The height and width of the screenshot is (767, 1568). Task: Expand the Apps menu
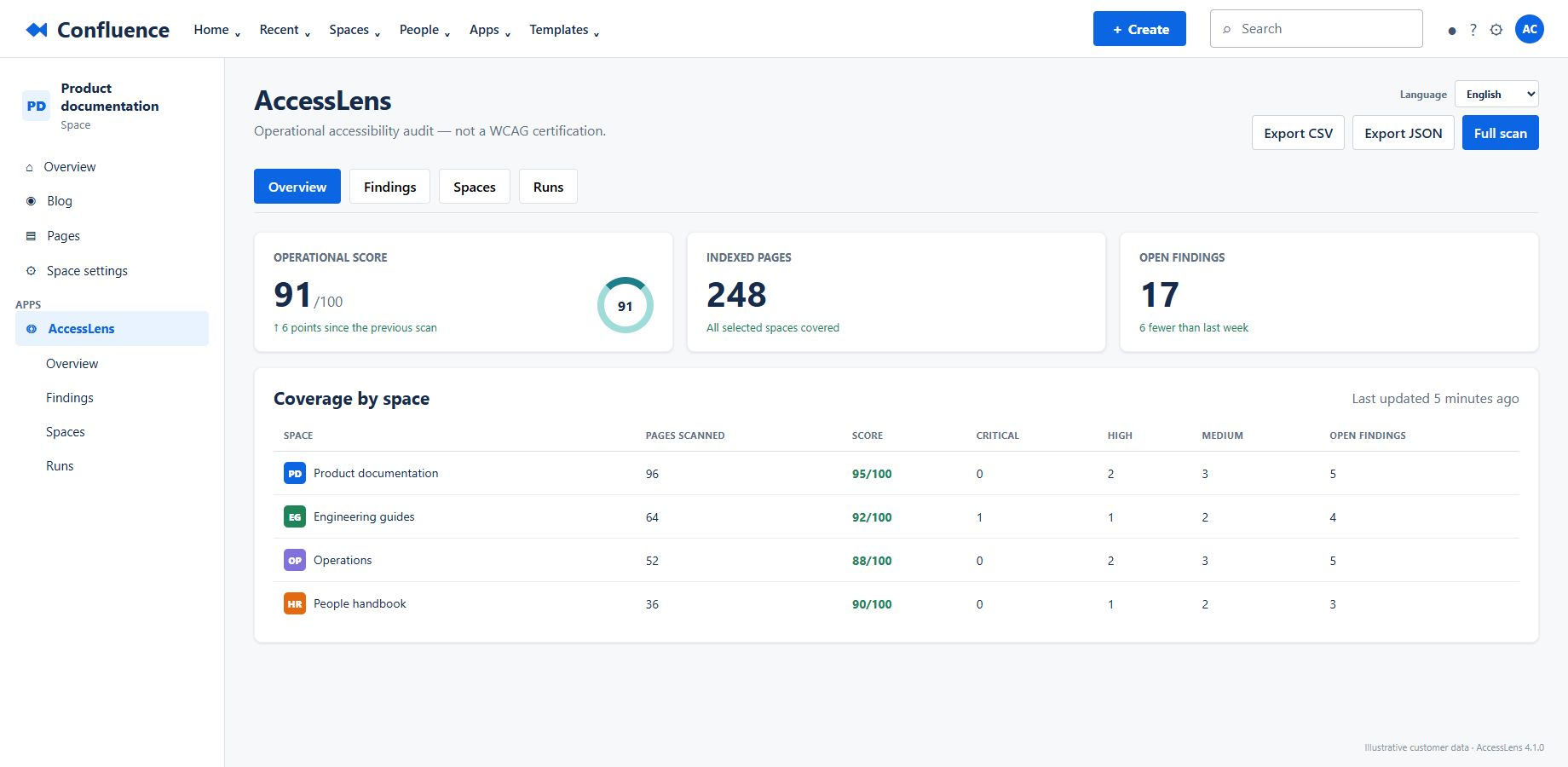(490, 30)
